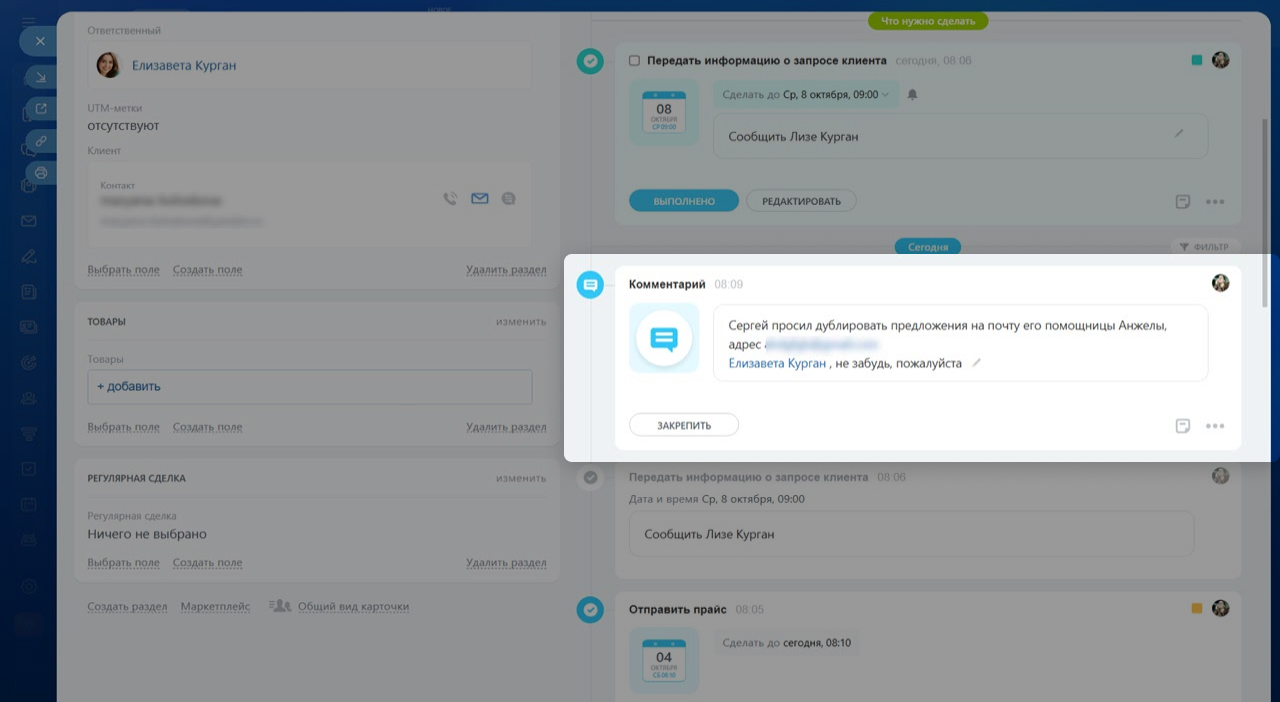1280x702 pixels.
Task: Click the phone call icon in contact card
Action: coord(450,199)
